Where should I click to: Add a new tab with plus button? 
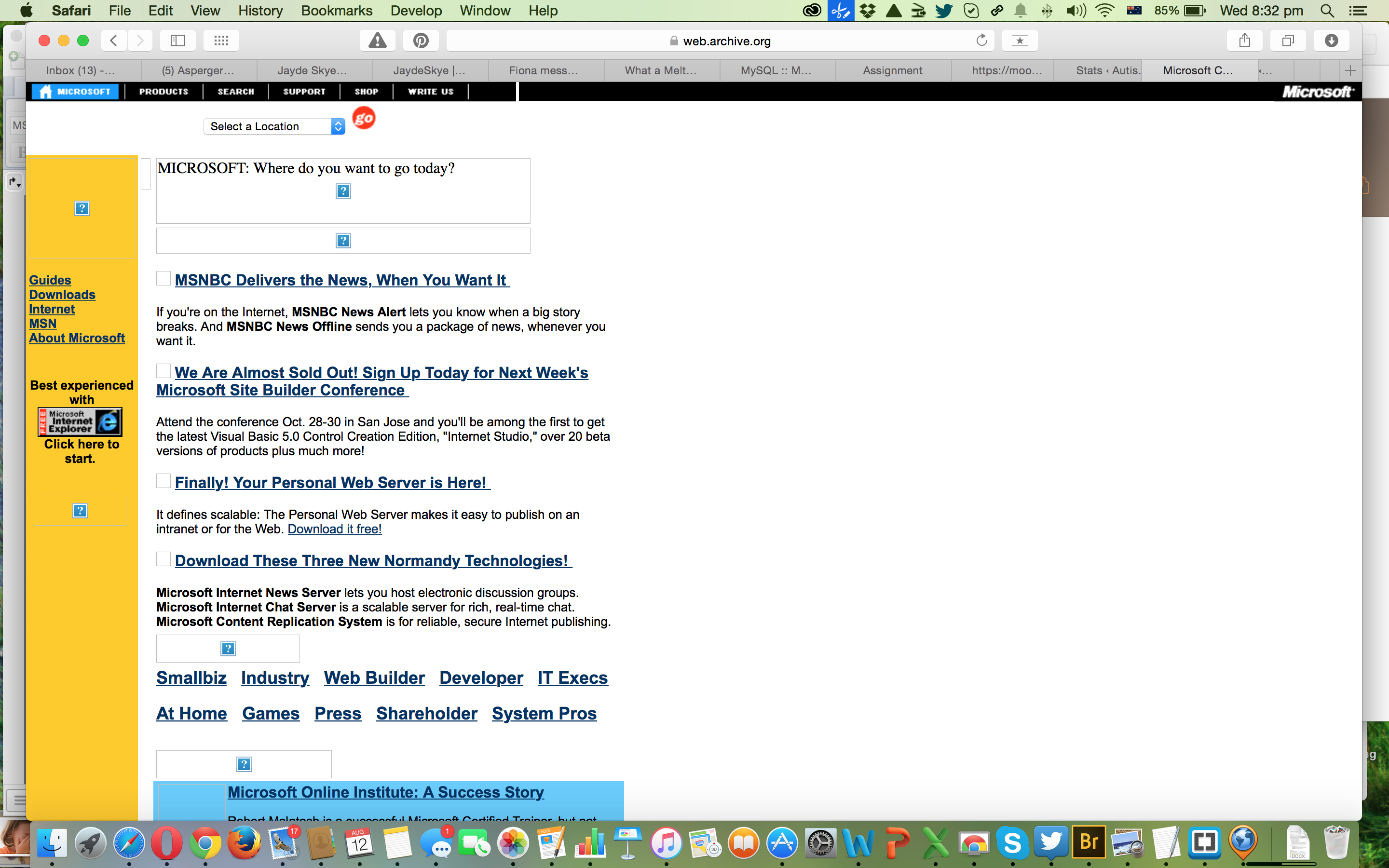pyautogui.click(x=1350, y=70)
